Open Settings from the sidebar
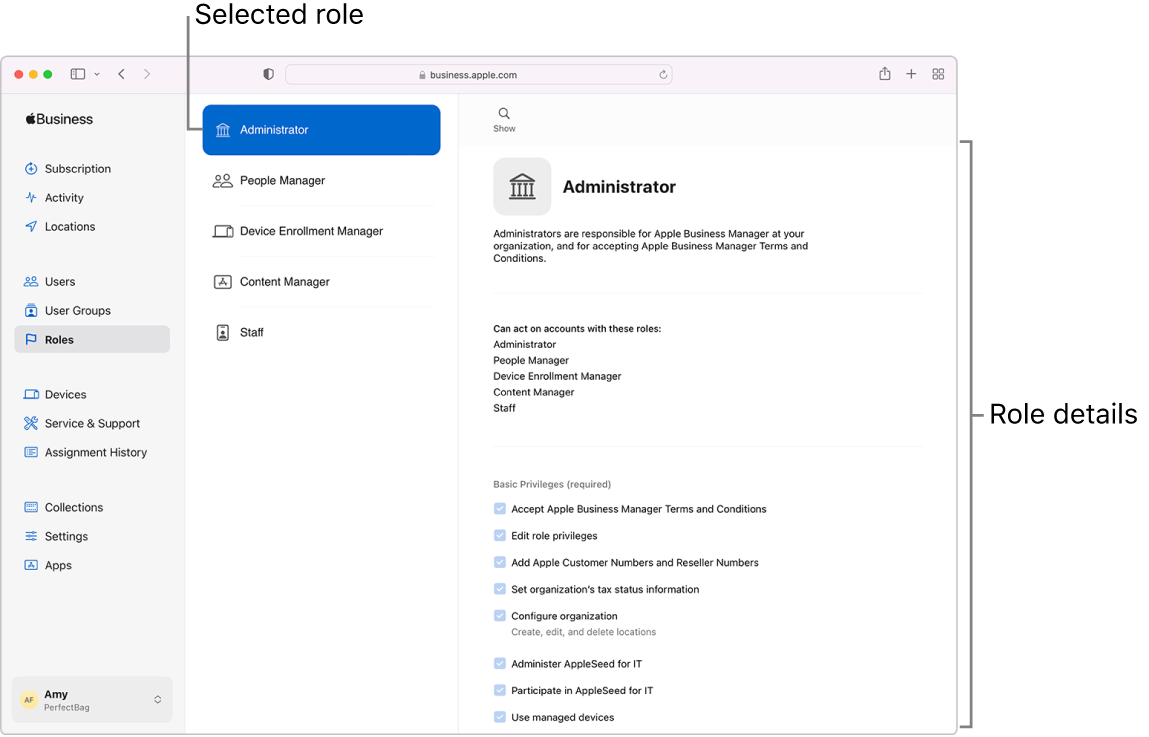 [x=65, y=536]
